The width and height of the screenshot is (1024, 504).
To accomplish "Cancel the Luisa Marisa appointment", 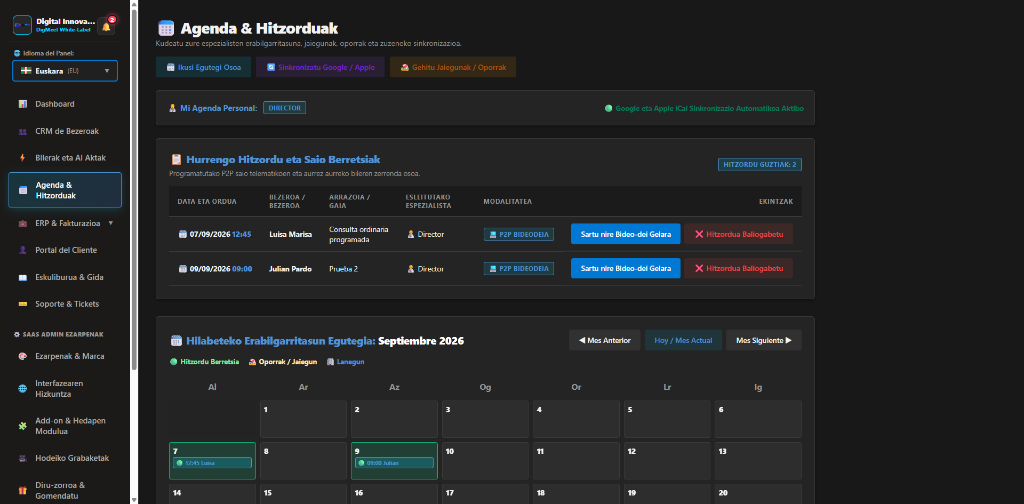I will tap(739, 234).
